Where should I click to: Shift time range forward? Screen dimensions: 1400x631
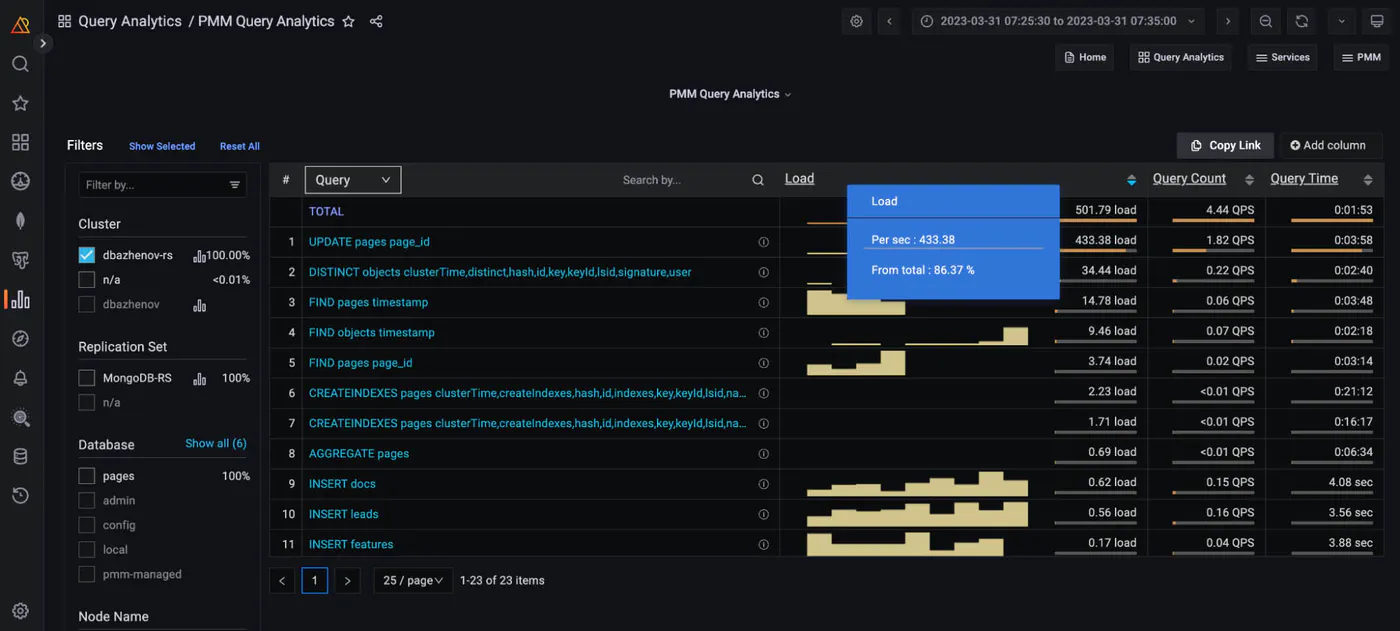[x=1228, y=21]
